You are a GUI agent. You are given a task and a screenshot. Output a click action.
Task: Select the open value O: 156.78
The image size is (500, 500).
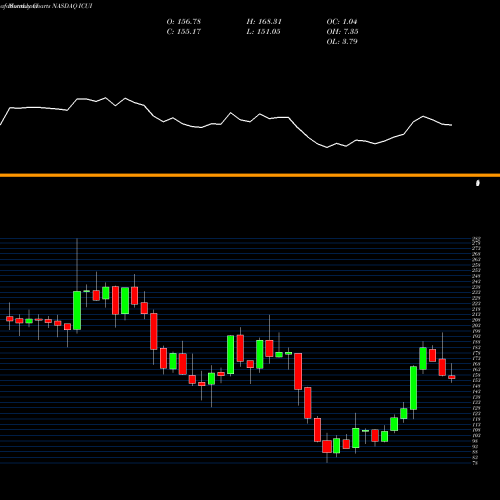[x=184, y=22]
